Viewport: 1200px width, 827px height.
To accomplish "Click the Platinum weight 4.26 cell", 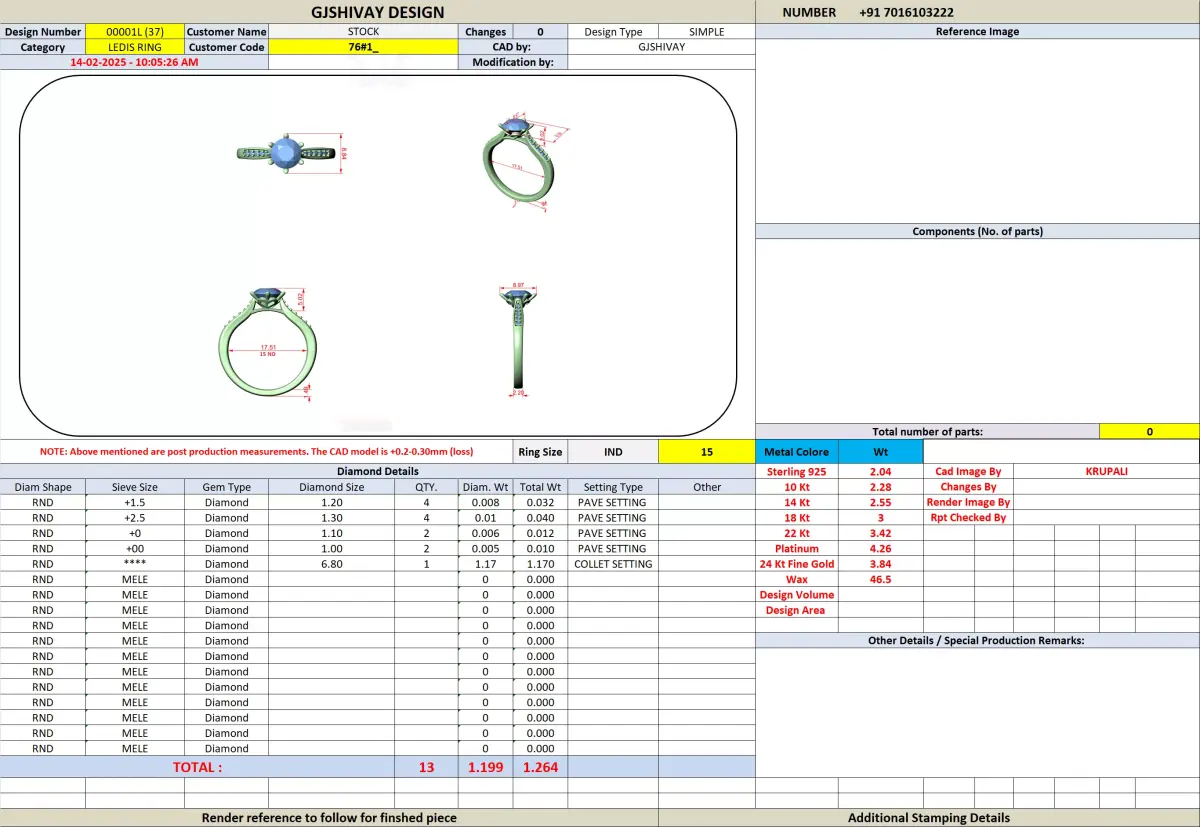I will [x=880, y=549].
